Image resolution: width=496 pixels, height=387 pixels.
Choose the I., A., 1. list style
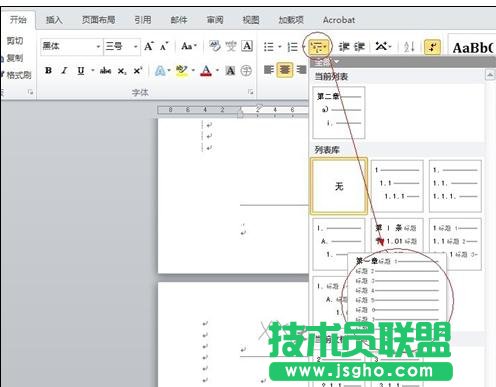[x=339, y=244]
